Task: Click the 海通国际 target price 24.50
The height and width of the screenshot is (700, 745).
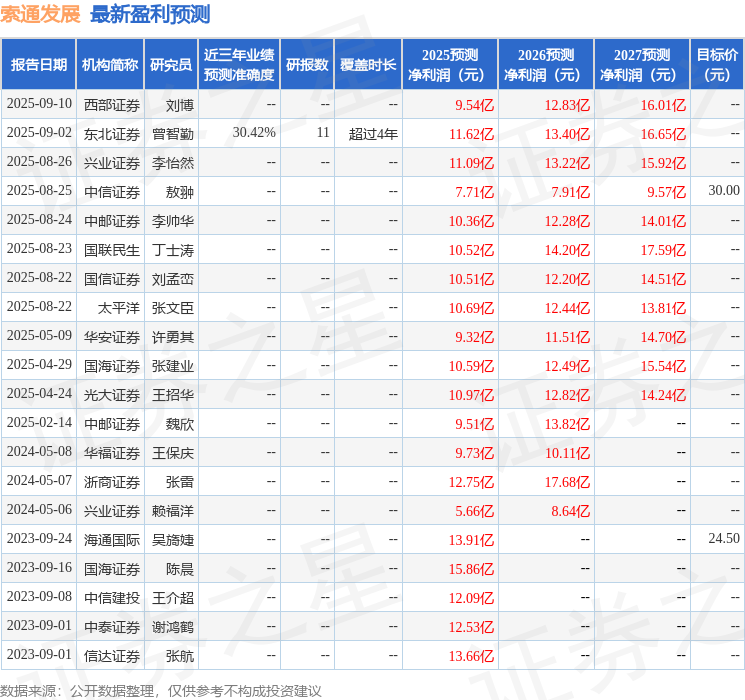Action: (724, 538)
